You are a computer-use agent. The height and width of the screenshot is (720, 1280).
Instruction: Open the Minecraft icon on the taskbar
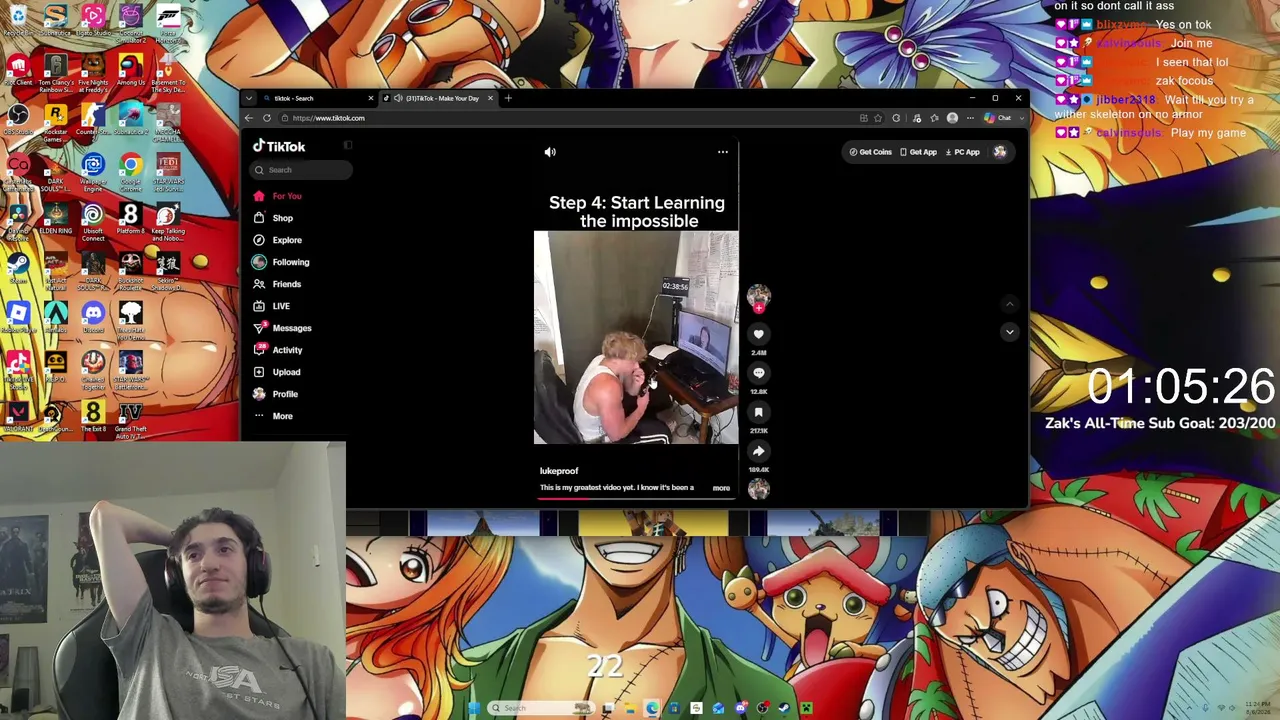pos(806,708)
